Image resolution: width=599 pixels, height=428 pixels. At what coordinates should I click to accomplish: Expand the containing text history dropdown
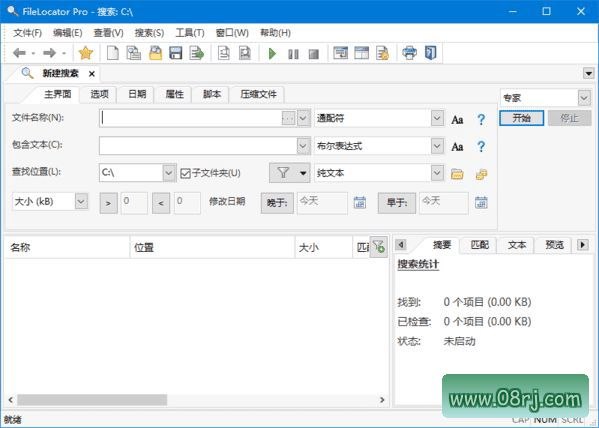click(303, 146)
